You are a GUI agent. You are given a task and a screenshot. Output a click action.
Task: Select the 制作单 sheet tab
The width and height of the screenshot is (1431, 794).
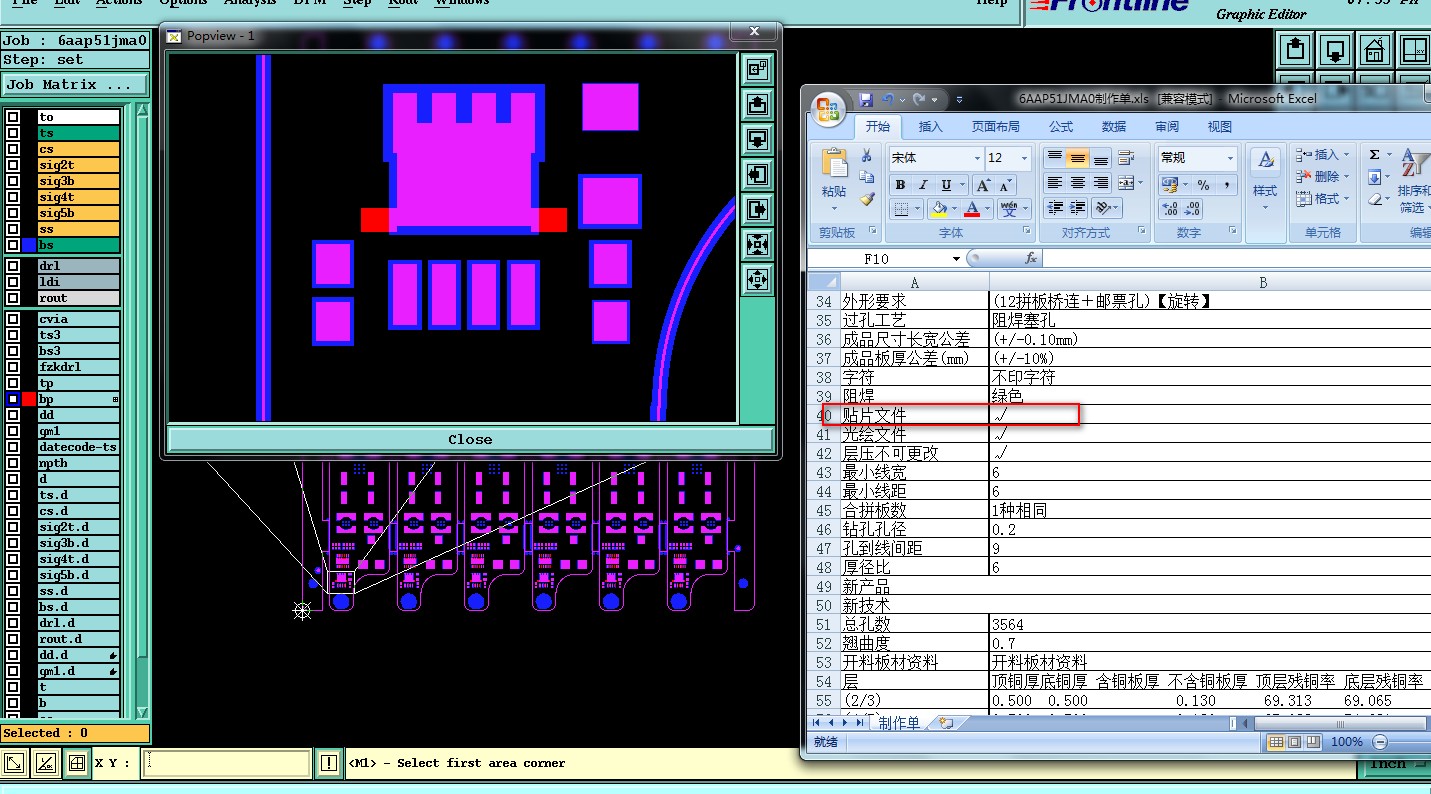point(898,722)
